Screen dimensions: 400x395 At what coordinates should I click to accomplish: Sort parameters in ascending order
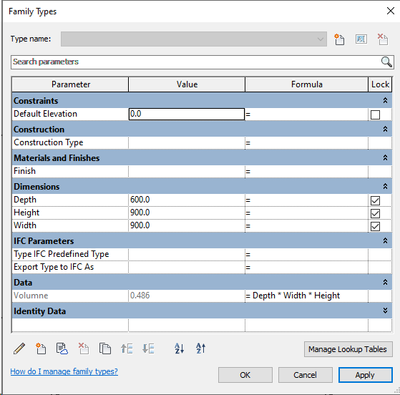point(179,349)
